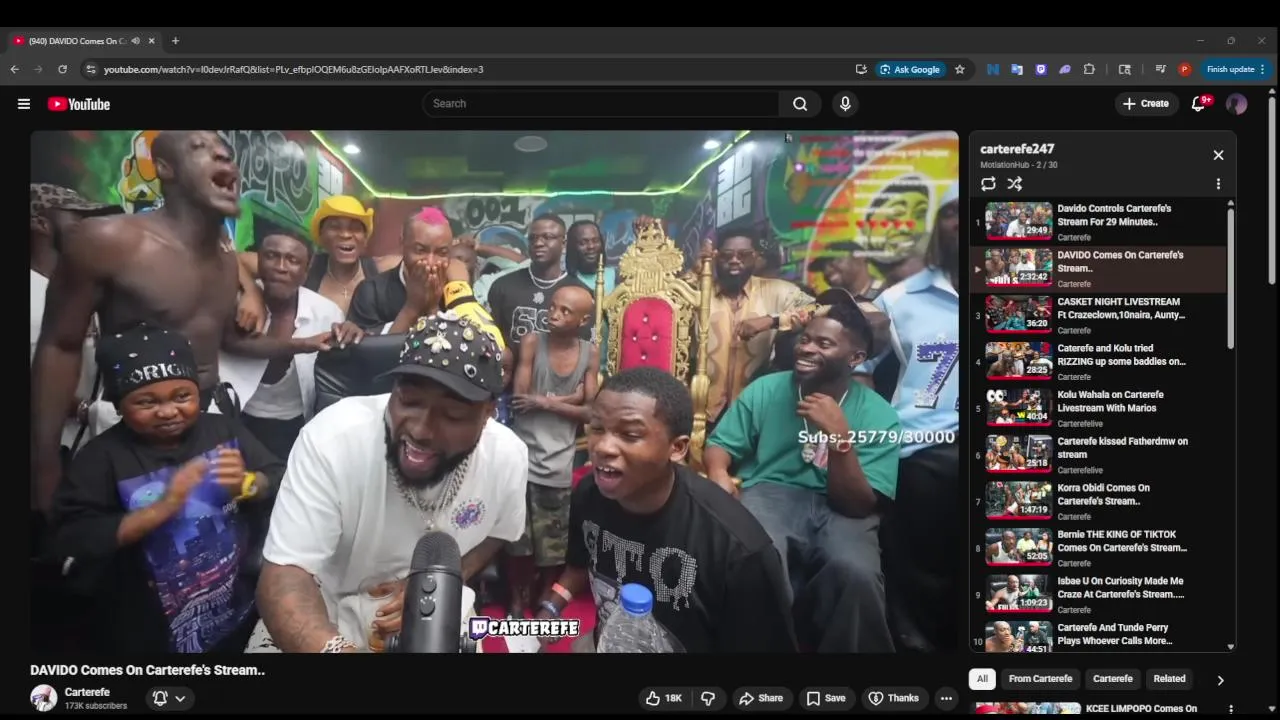This screenshot has width=1280, height=720.
Task: Open playlist panel three-dot options
Action: point(1218,184)
